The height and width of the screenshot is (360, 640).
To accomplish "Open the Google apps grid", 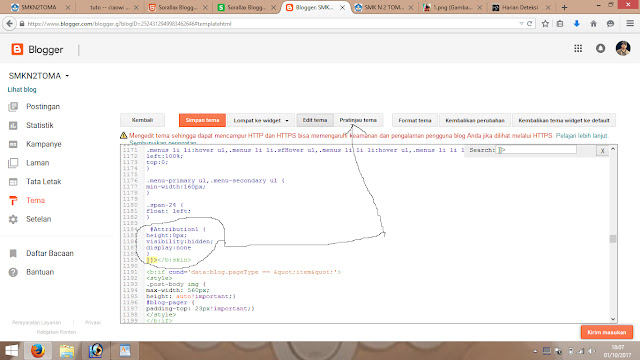I will 578,49.
